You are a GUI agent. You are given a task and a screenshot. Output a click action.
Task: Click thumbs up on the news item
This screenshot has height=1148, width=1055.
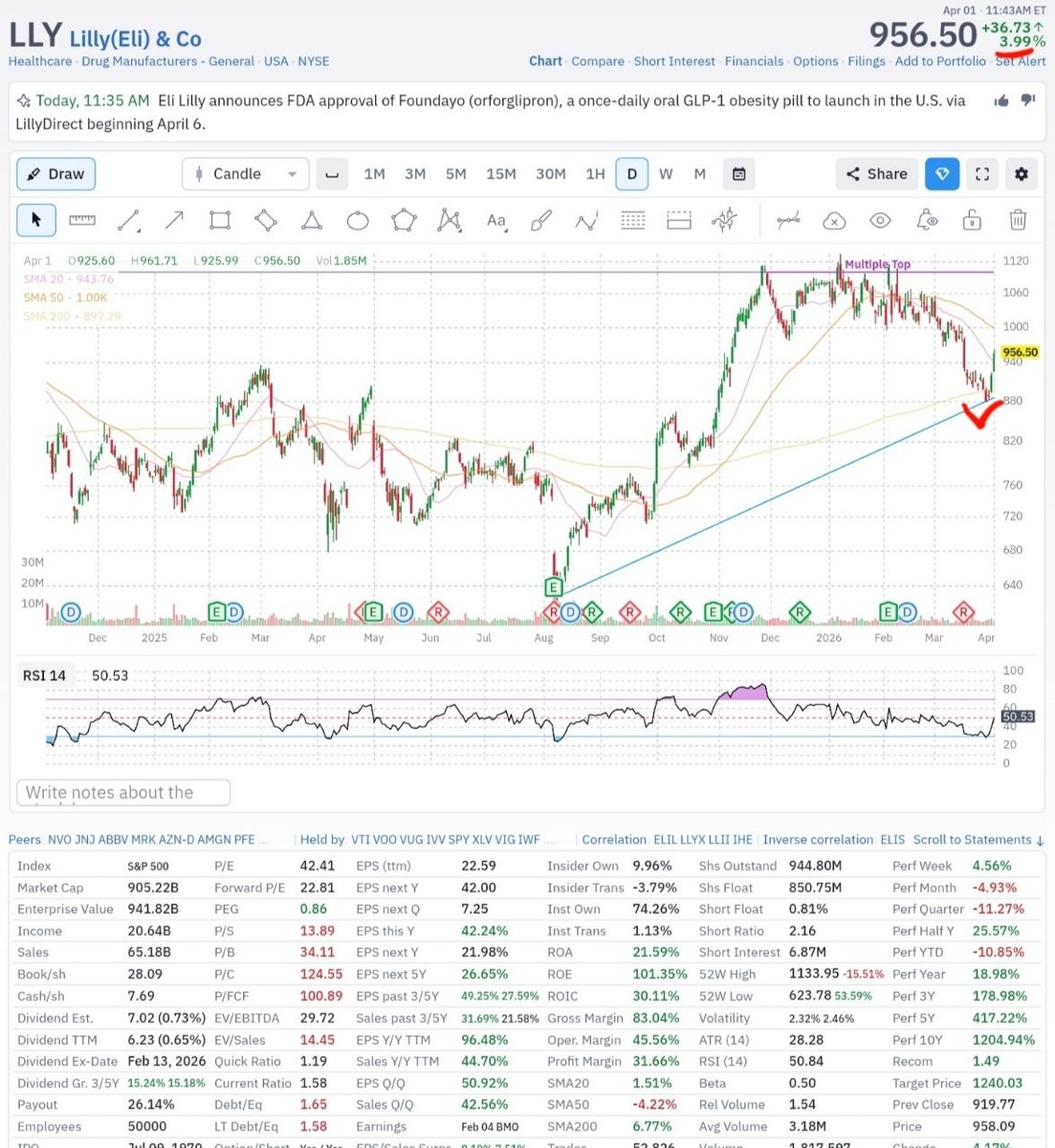pos(1001,100)
